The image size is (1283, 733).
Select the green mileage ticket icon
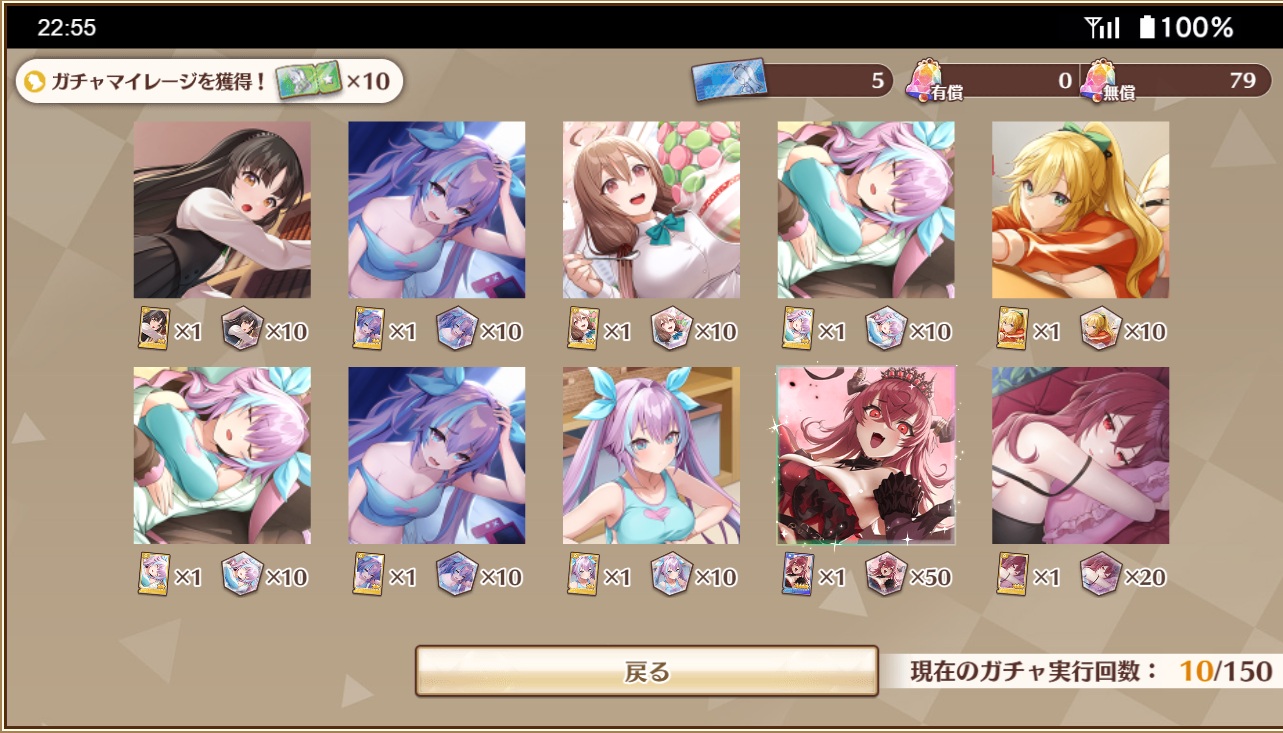pyautogui.click(x=308, y=81)
